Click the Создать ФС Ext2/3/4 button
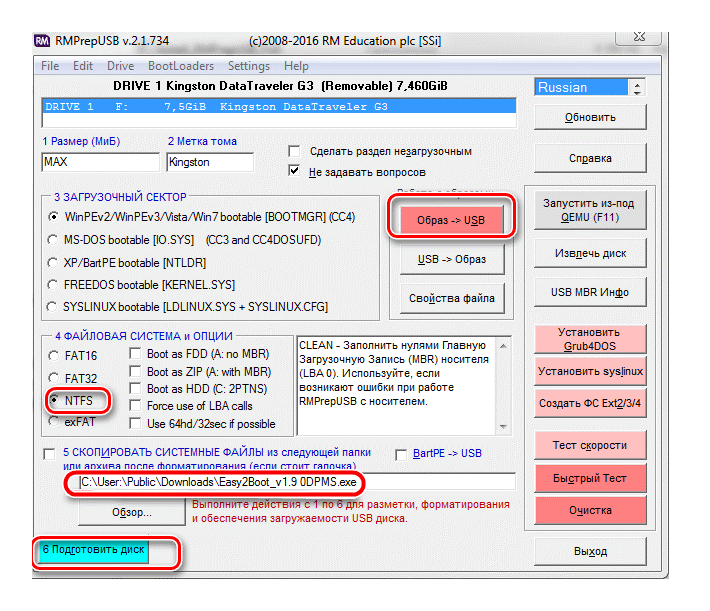Viewport: 710px width, 611px height. pos(590,403)
